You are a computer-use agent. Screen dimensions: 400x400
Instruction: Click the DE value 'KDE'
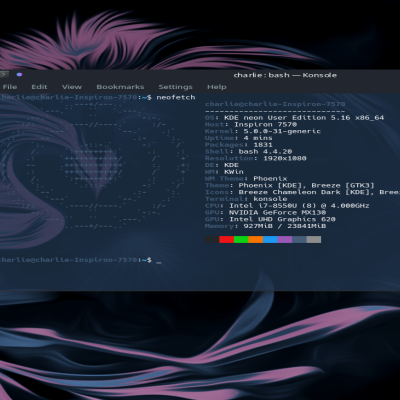[231, 165]
